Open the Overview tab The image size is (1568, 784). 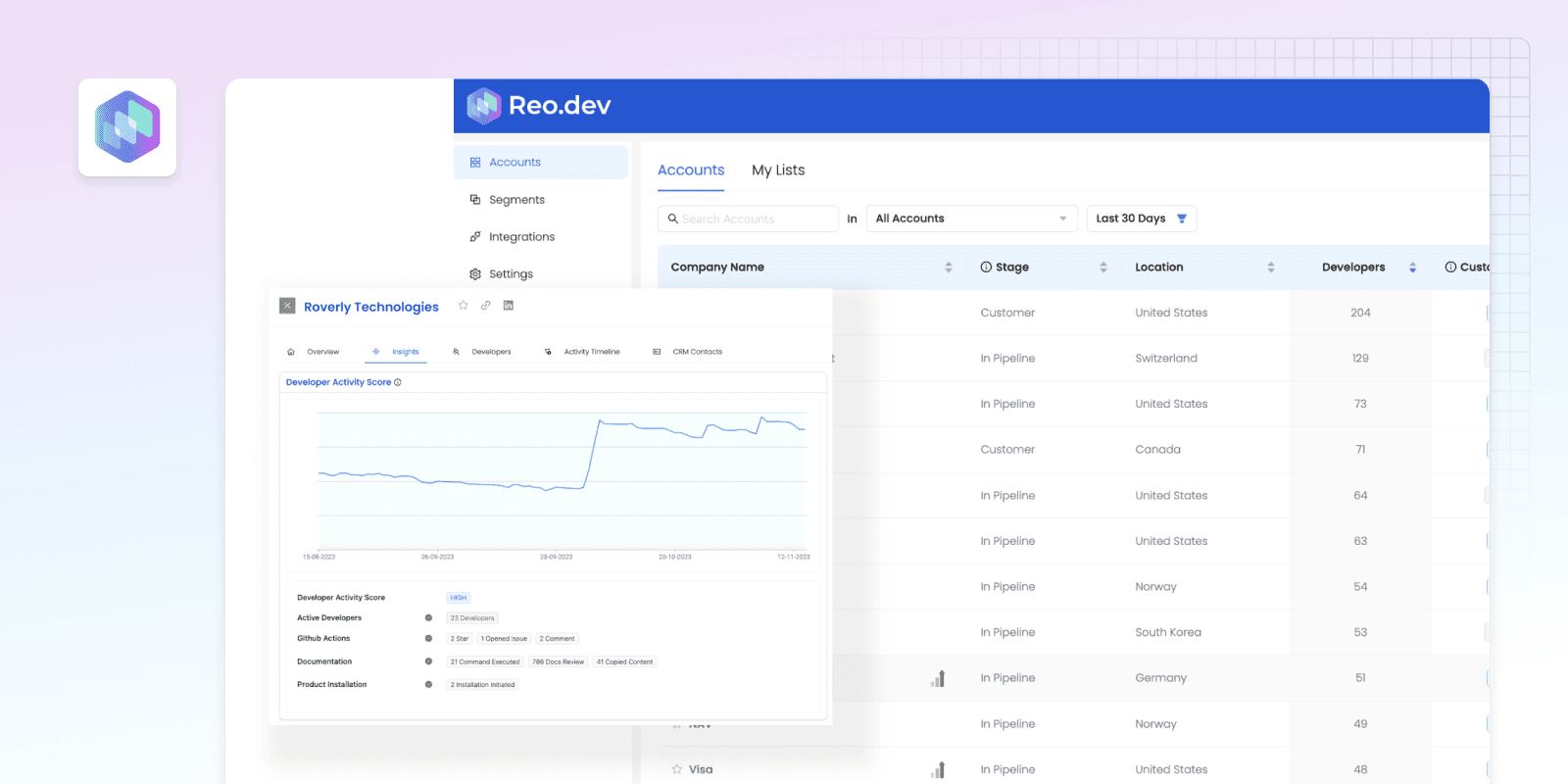(x=314, y=352)
